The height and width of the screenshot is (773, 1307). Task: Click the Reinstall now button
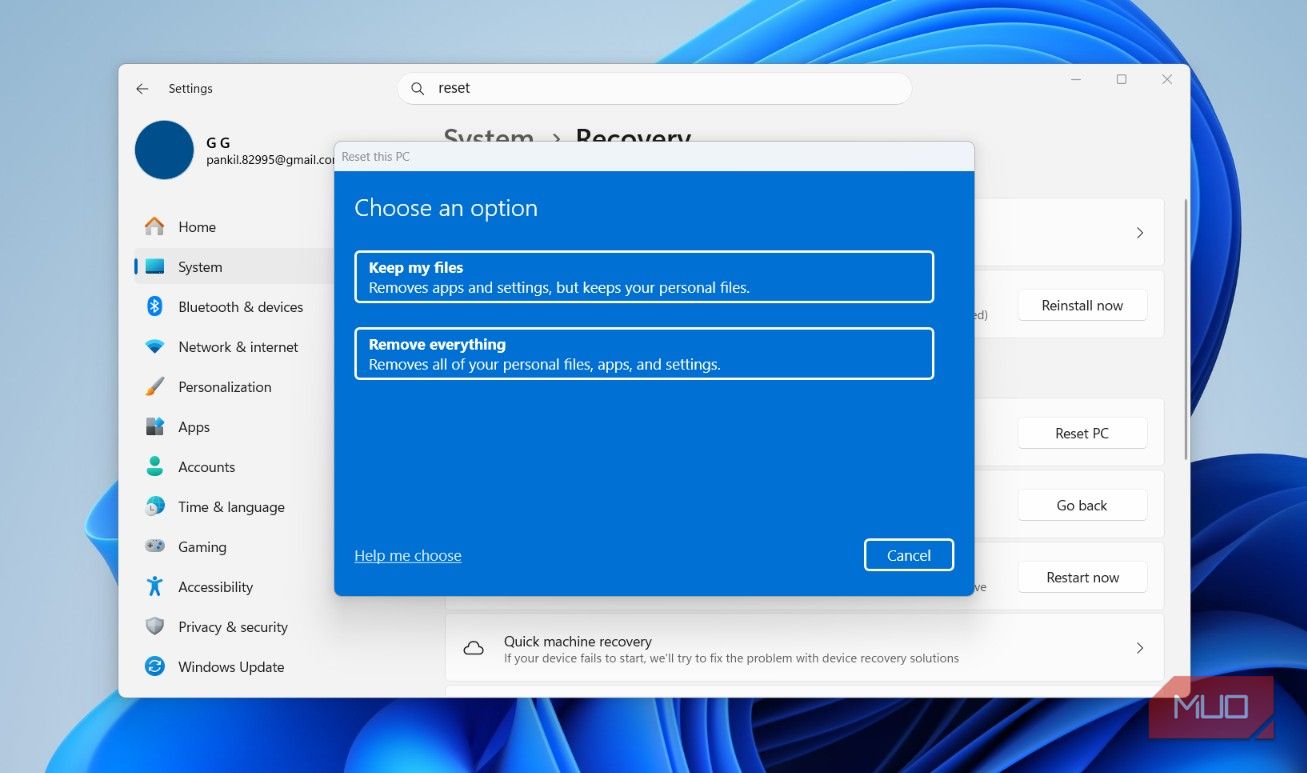pos(1082,305)
